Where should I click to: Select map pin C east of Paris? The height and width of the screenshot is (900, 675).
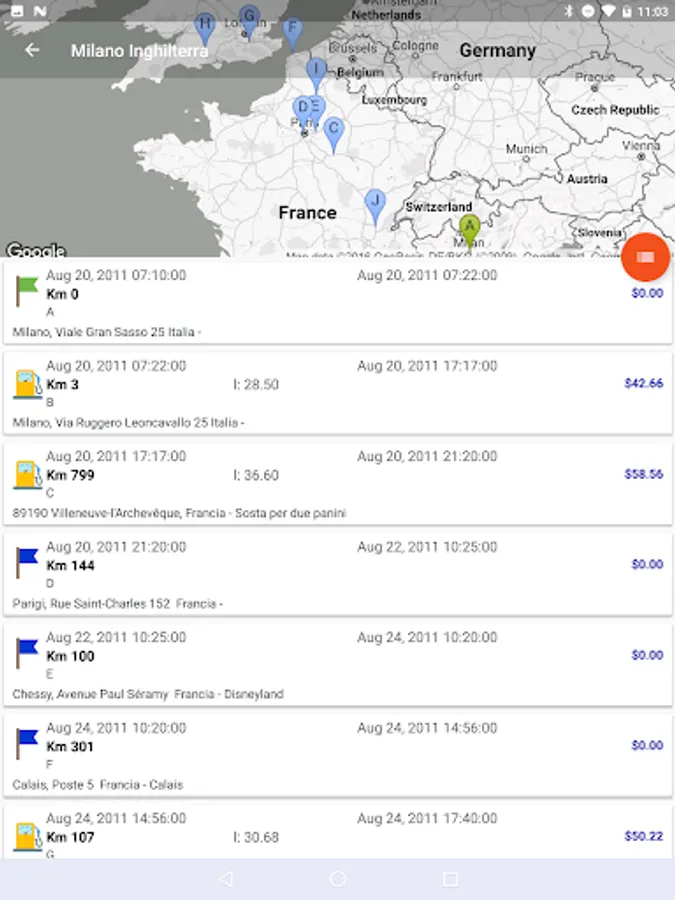(333, 135)
